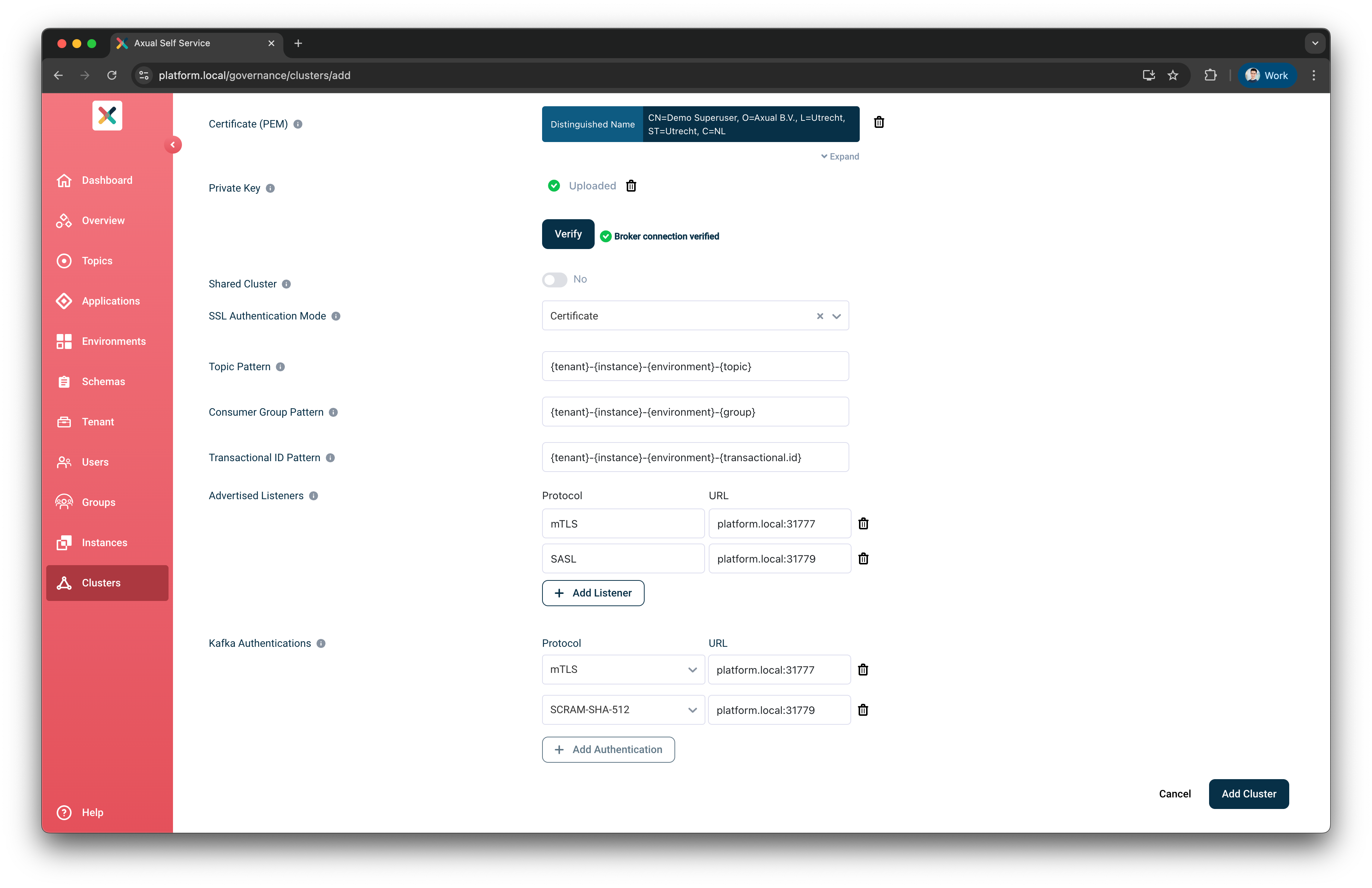
Task: Collapse the sidebar using the arrow toggle
Action: pyautogui.click(x=173, y=145)
